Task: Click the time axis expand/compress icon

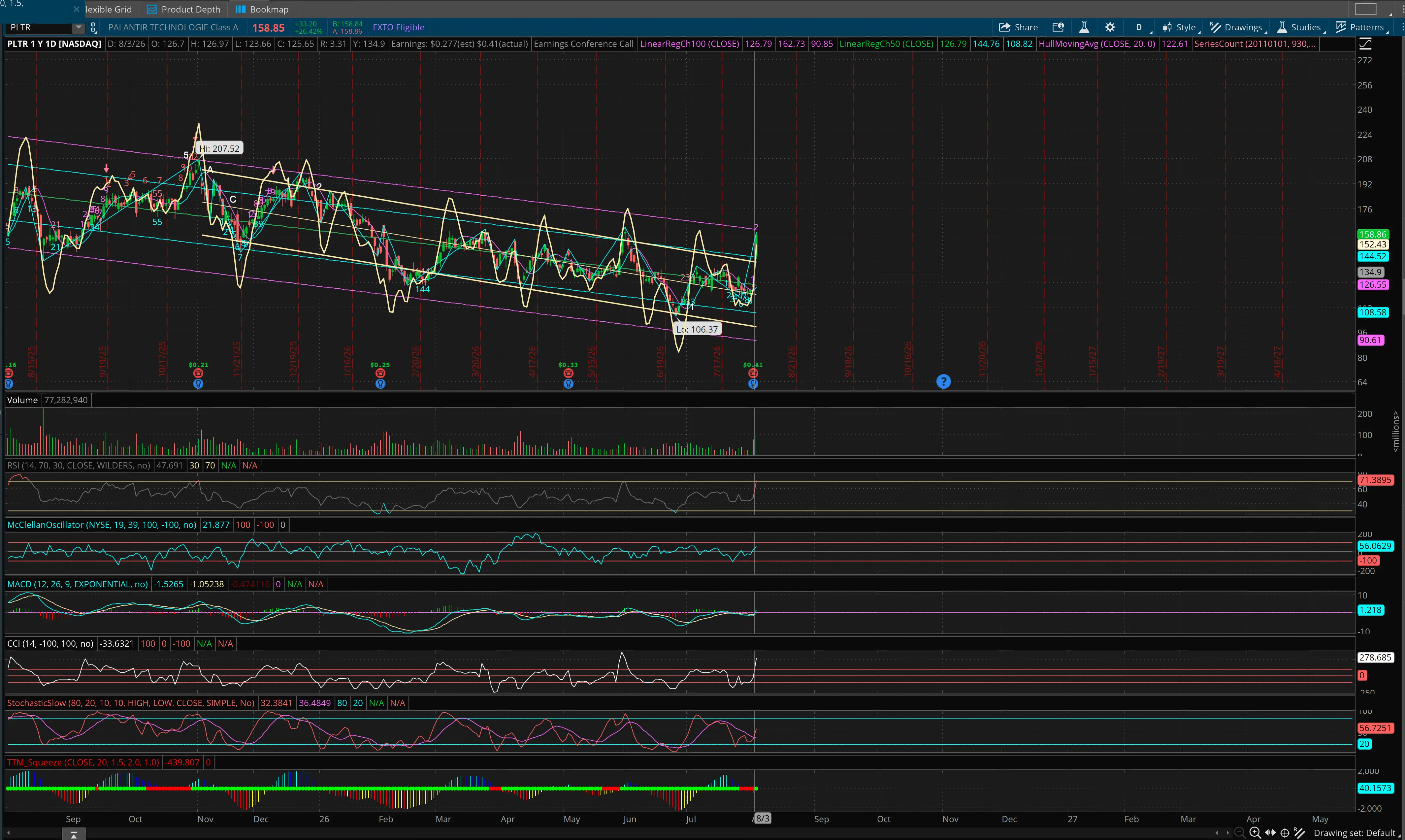Action: 1270,833
